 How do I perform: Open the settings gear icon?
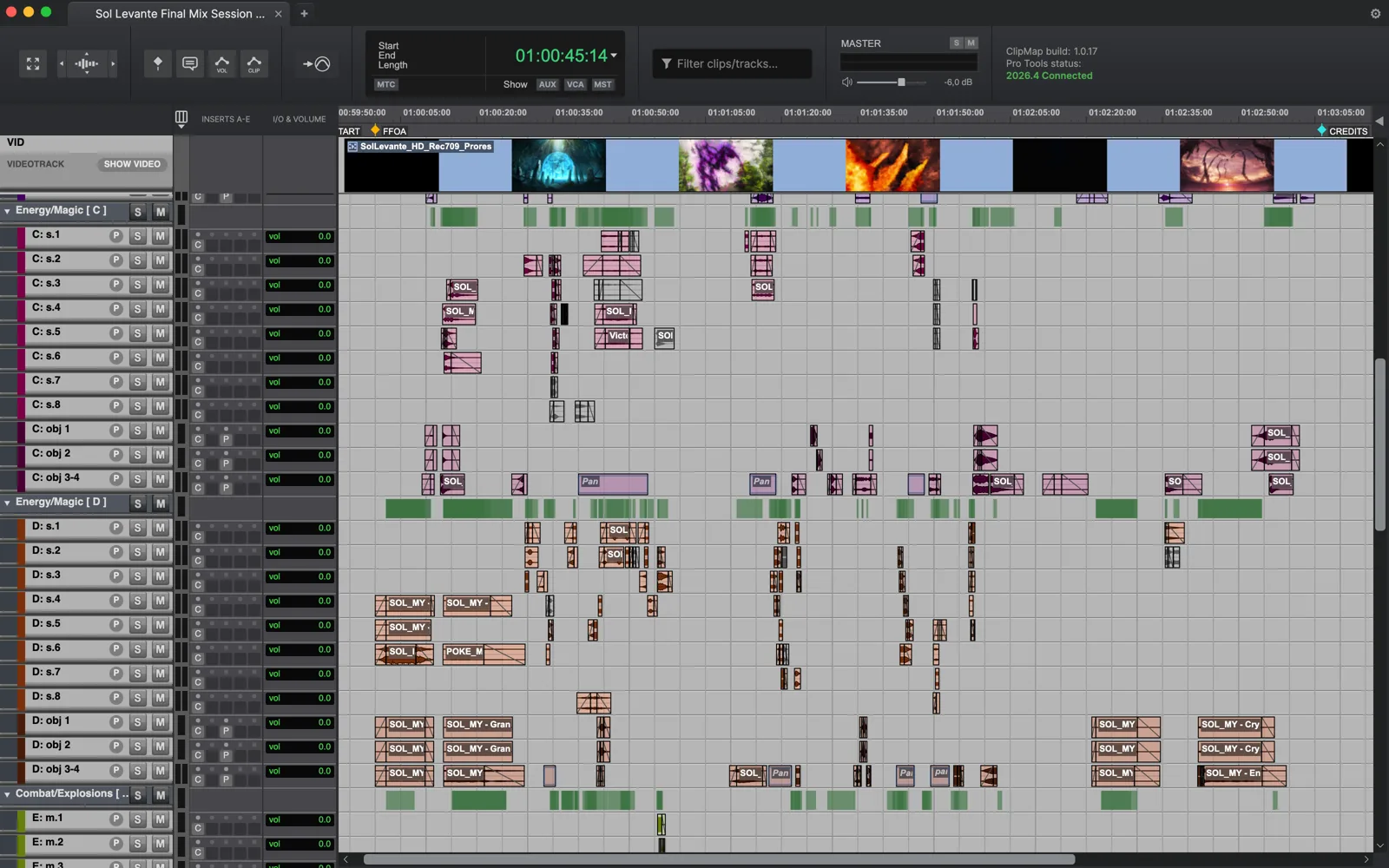pos(1375,13)
